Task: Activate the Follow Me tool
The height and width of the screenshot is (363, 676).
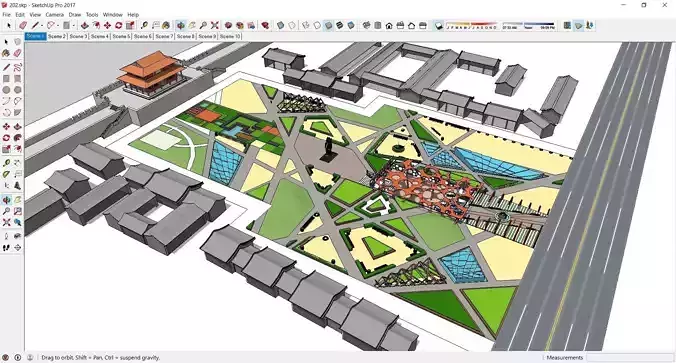Action: [17, 138]
